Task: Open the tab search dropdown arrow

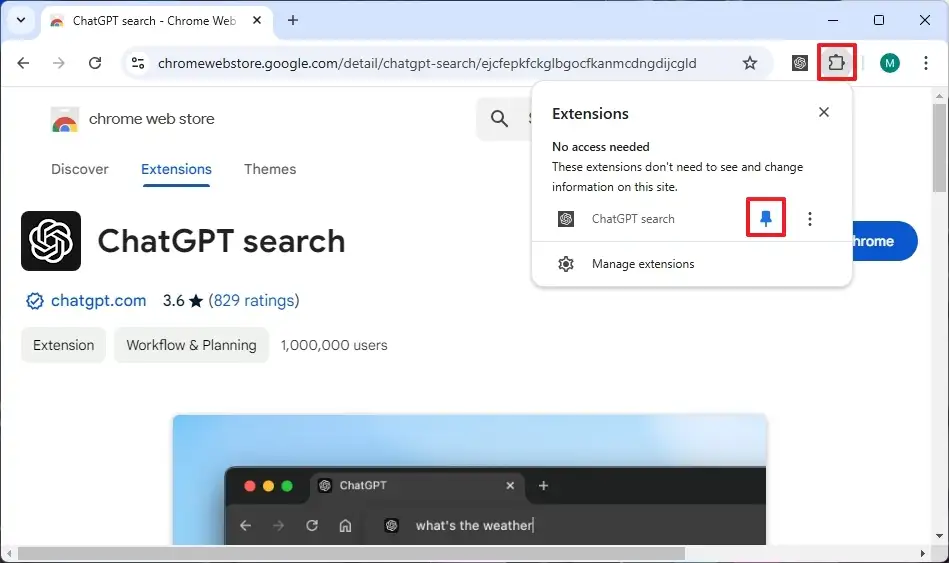Action: click(21, 20)
